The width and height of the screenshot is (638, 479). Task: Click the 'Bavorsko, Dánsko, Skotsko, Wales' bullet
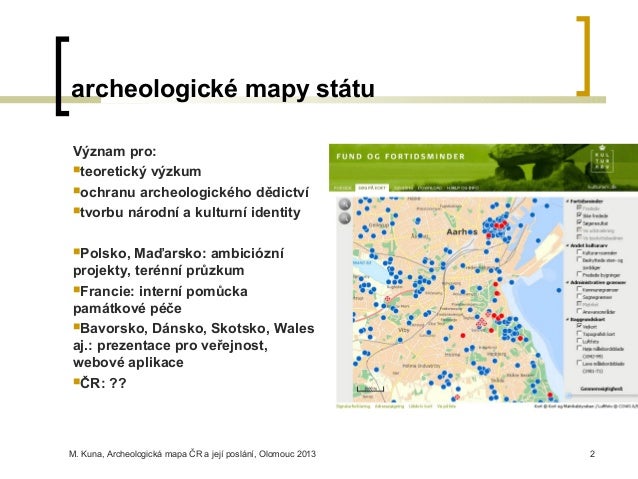[x=194, y=345]
